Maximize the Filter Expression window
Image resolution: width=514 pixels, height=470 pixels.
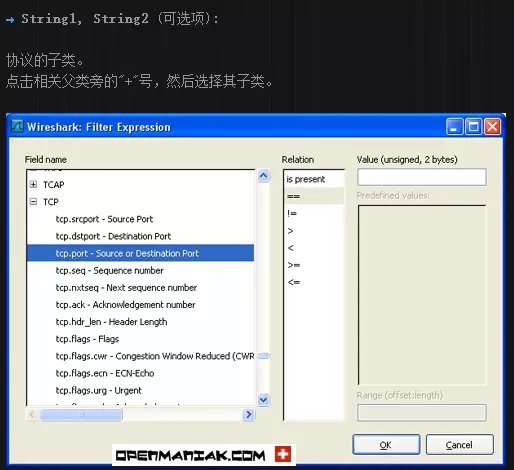[473, 127]
